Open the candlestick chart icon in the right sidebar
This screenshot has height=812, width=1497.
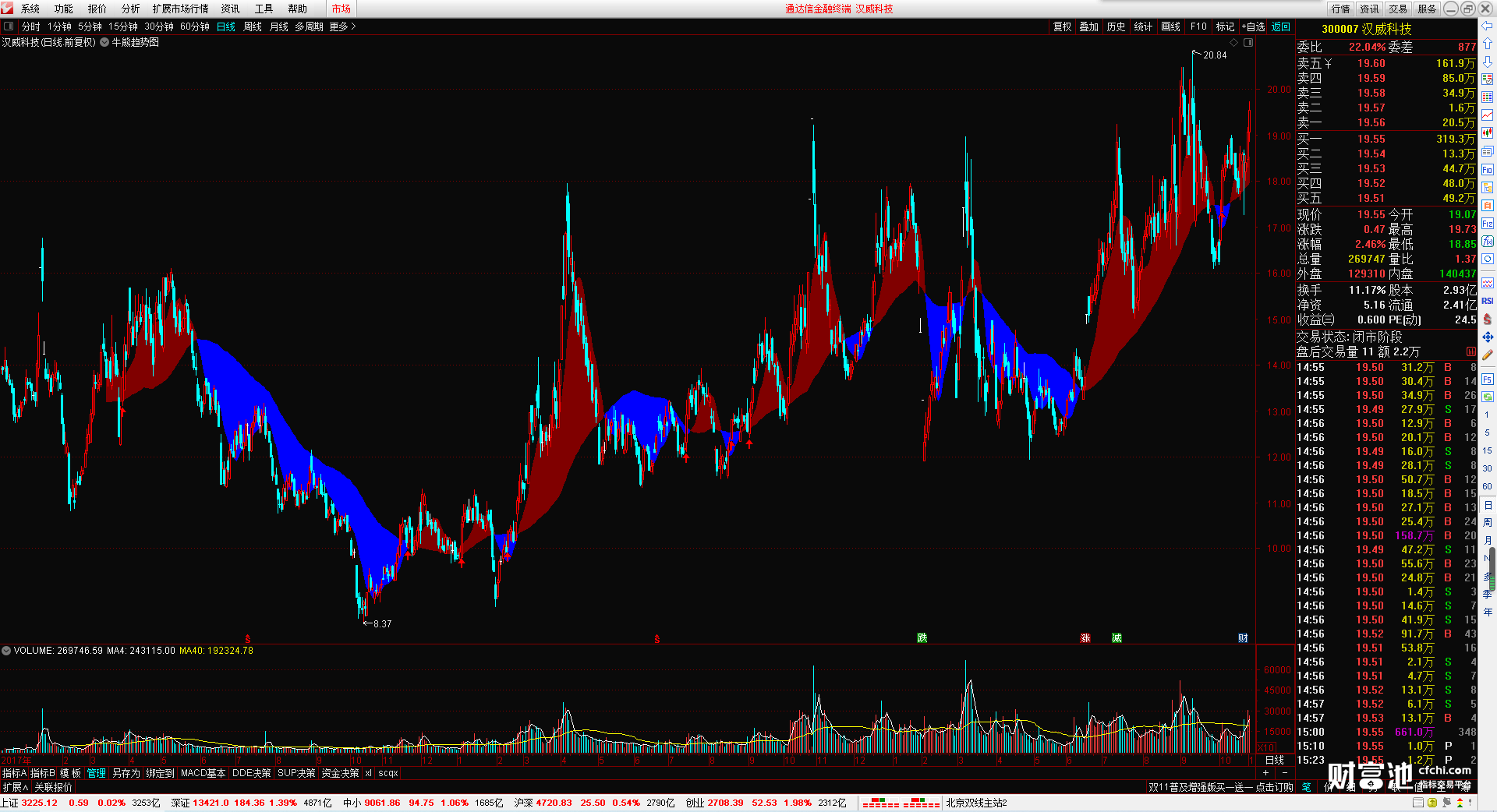pos(1488,133)
